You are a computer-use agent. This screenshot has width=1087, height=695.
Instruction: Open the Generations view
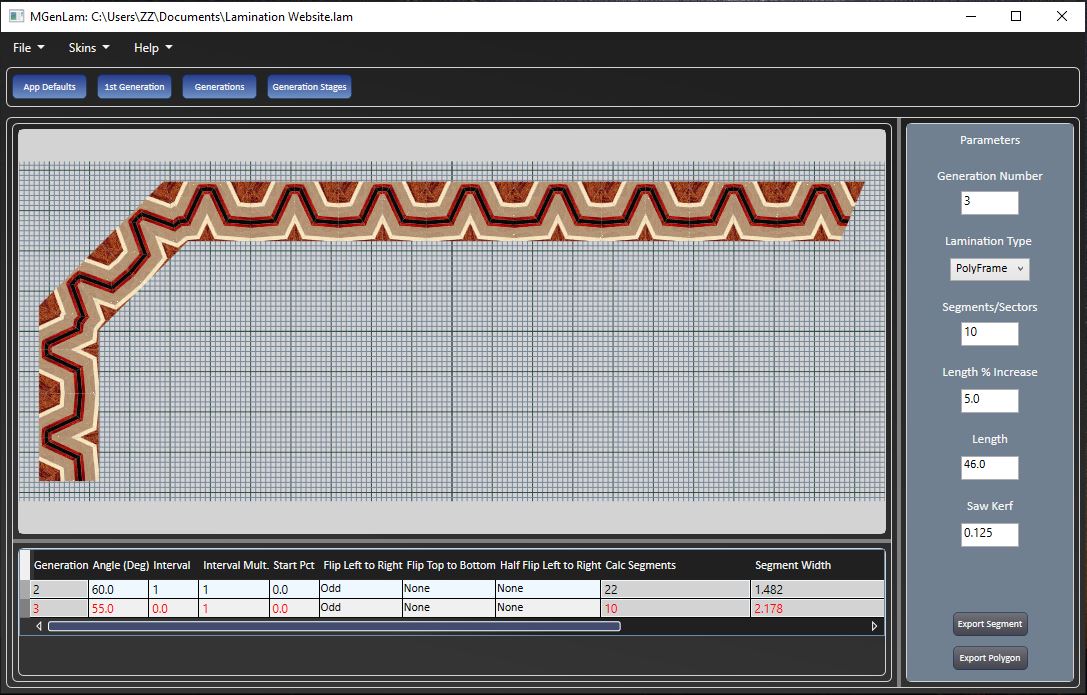point(219,87)
